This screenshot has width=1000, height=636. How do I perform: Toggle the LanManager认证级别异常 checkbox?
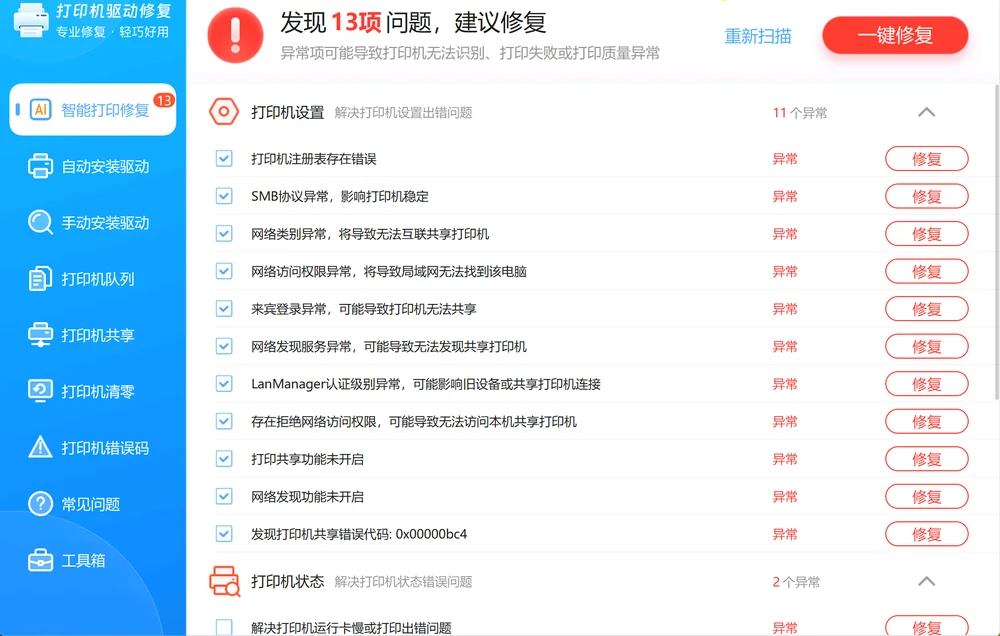tap(224, 383)
